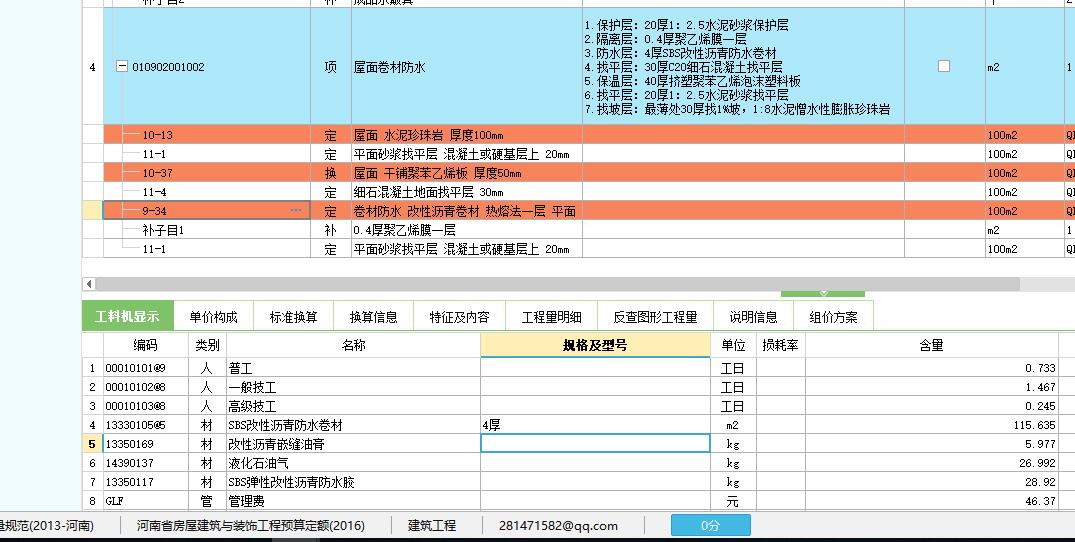This screenshot has height=542, width=1075.
Task: Open the 标准换算 tab
Action: click(293, 317)
